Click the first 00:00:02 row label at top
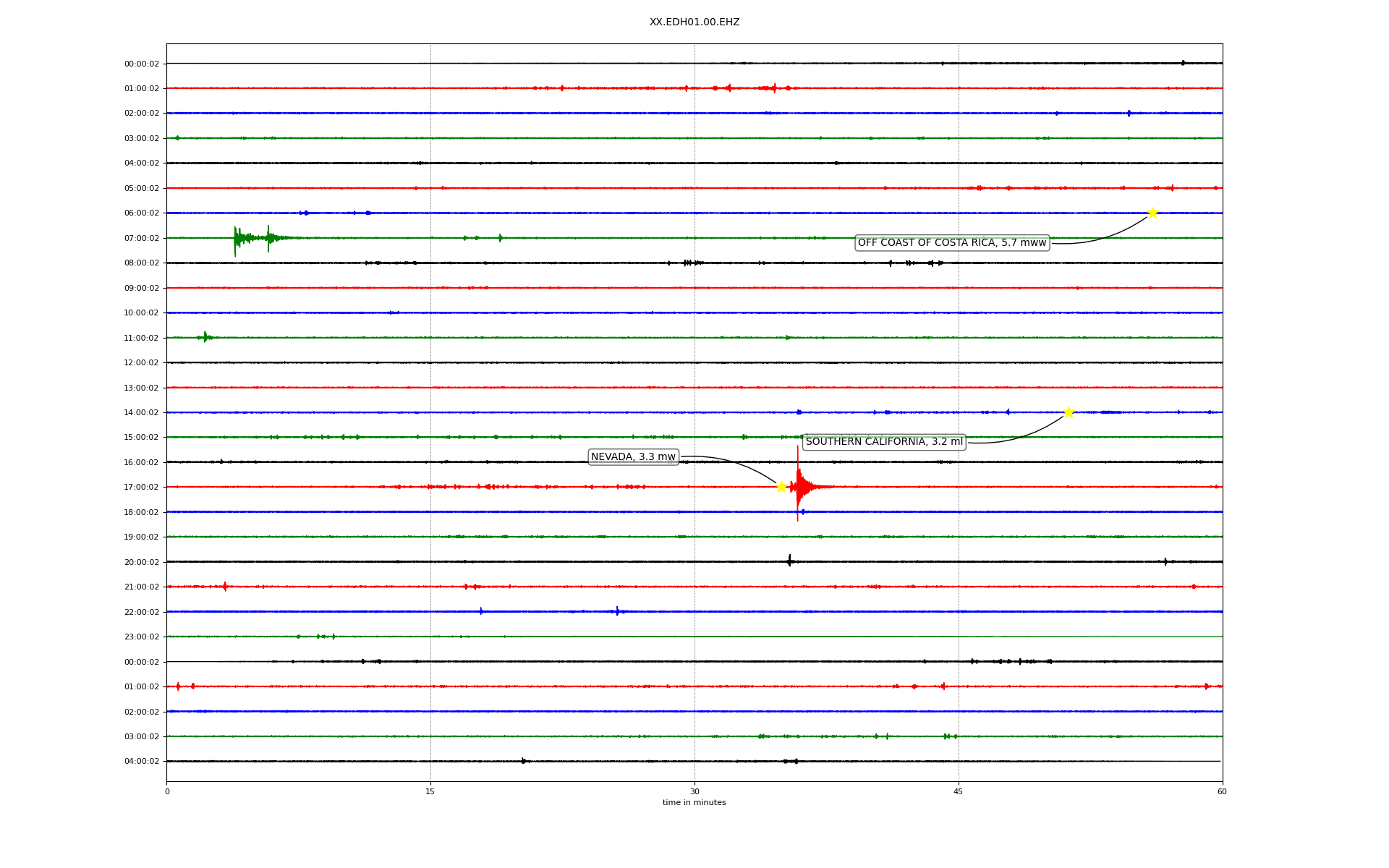Viewport: 1389px width, 868px height. point(141,64)
